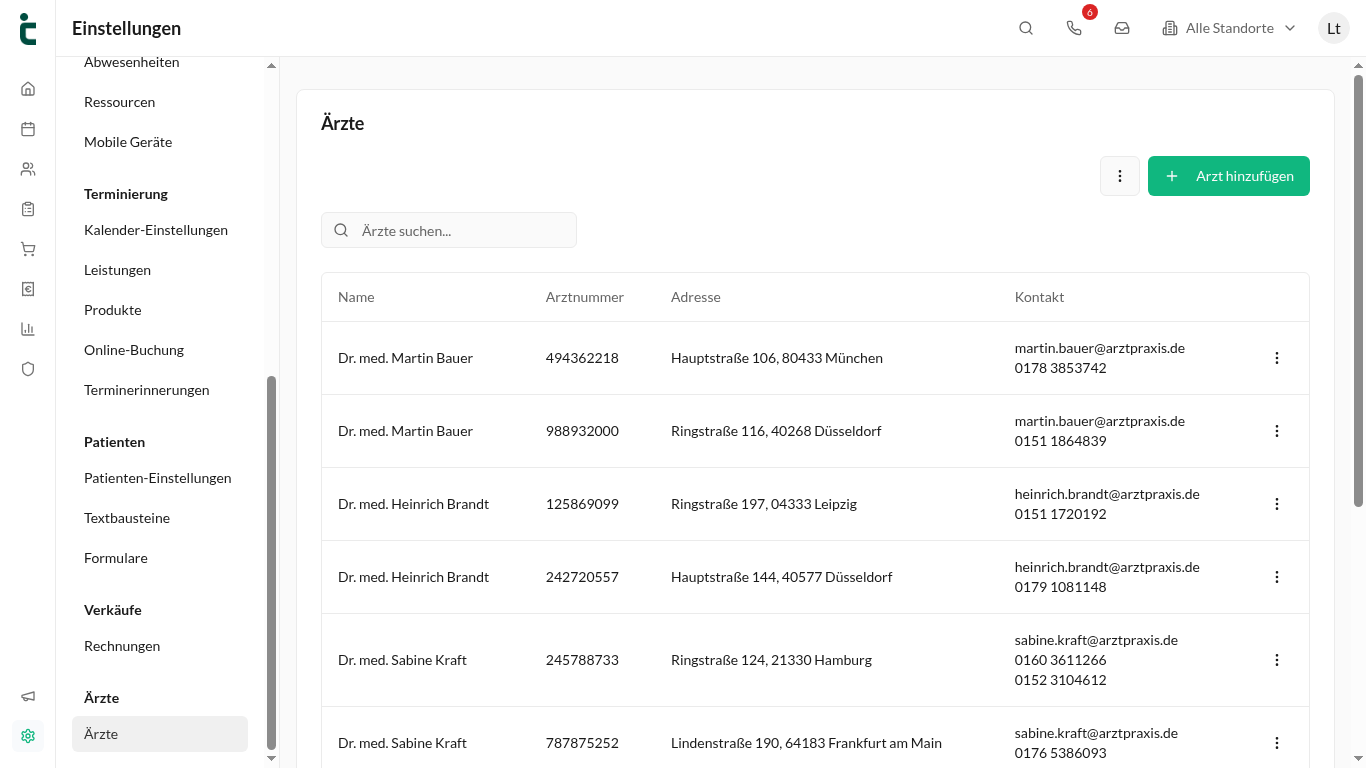
Task: Open the euro billing icon in rail
Action: pos(28,289)
